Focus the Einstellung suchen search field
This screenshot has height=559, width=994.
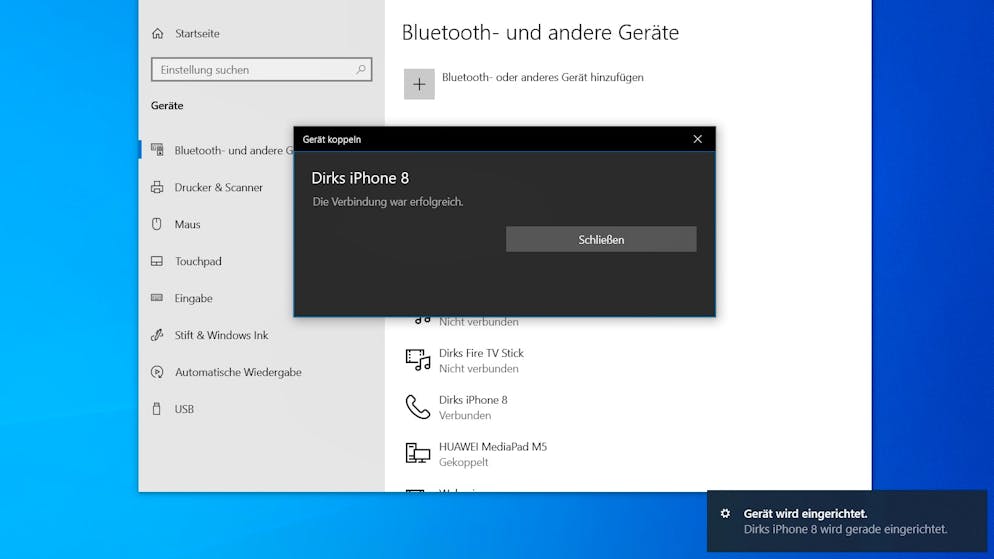tap(261, 70)
